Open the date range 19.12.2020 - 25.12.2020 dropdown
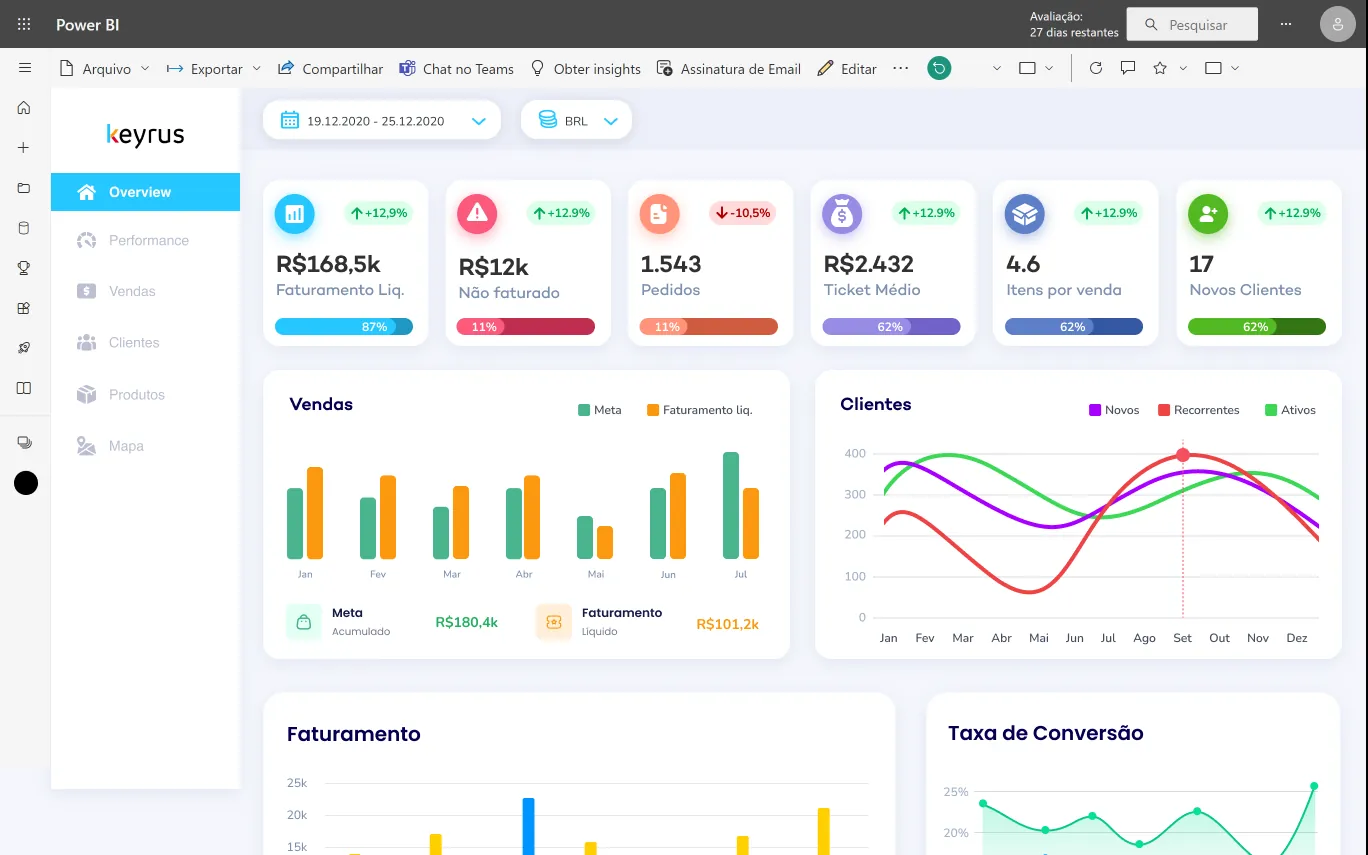Image resolution: width=1368 pixels, height=855 pixels. (x=382, y=120)
